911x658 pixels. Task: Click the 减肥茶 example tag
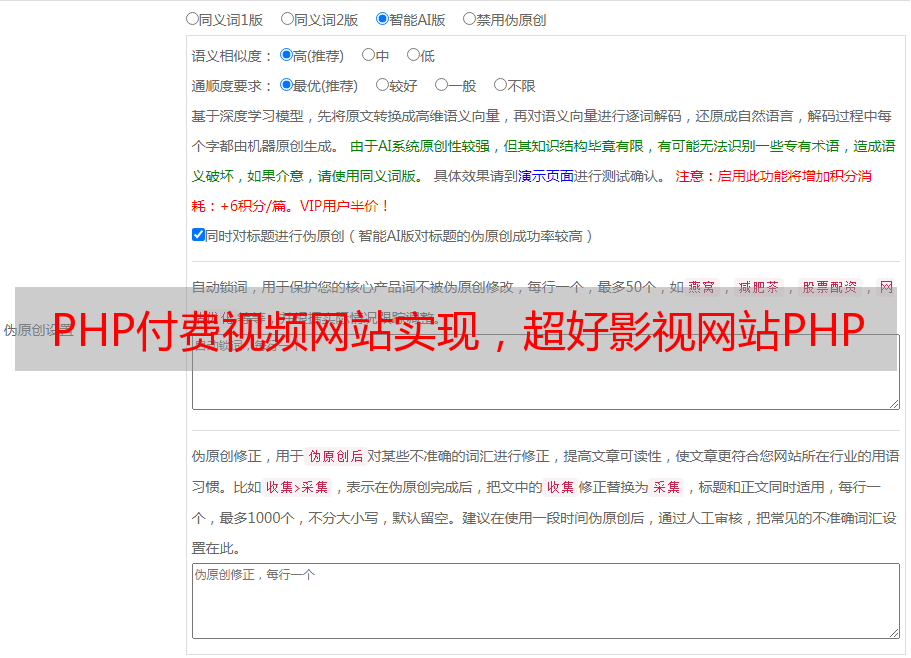pyautogui.click(x=758, y=287)
